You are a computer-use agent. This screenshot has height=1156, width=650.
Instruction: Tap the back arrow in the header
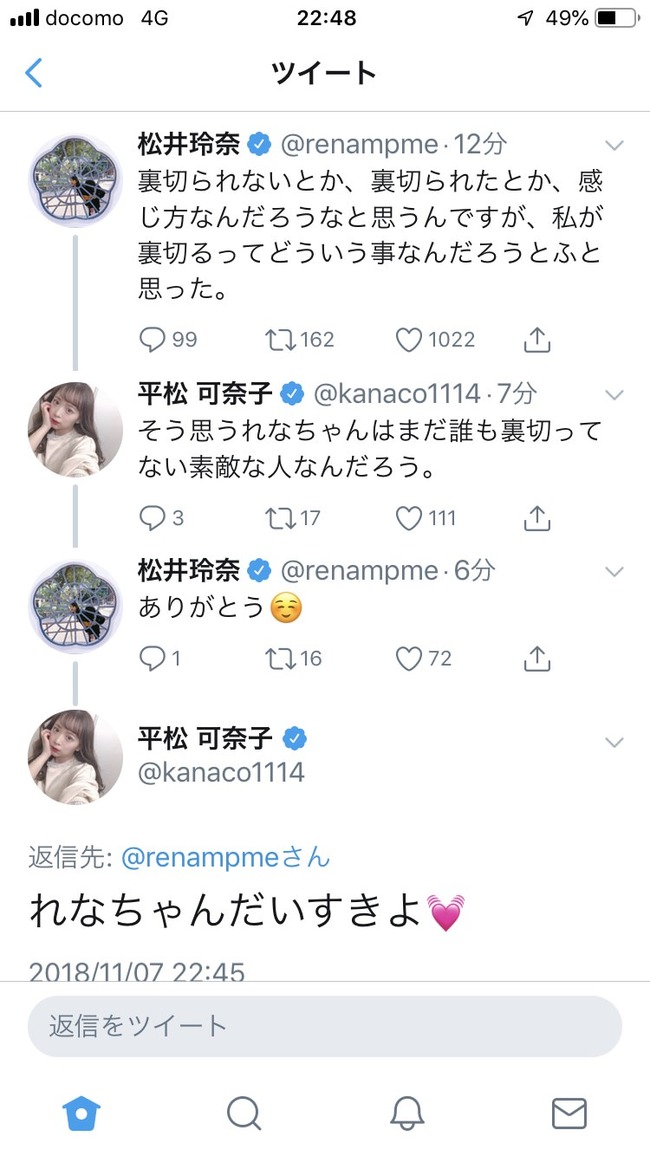(x=34, y=73)
